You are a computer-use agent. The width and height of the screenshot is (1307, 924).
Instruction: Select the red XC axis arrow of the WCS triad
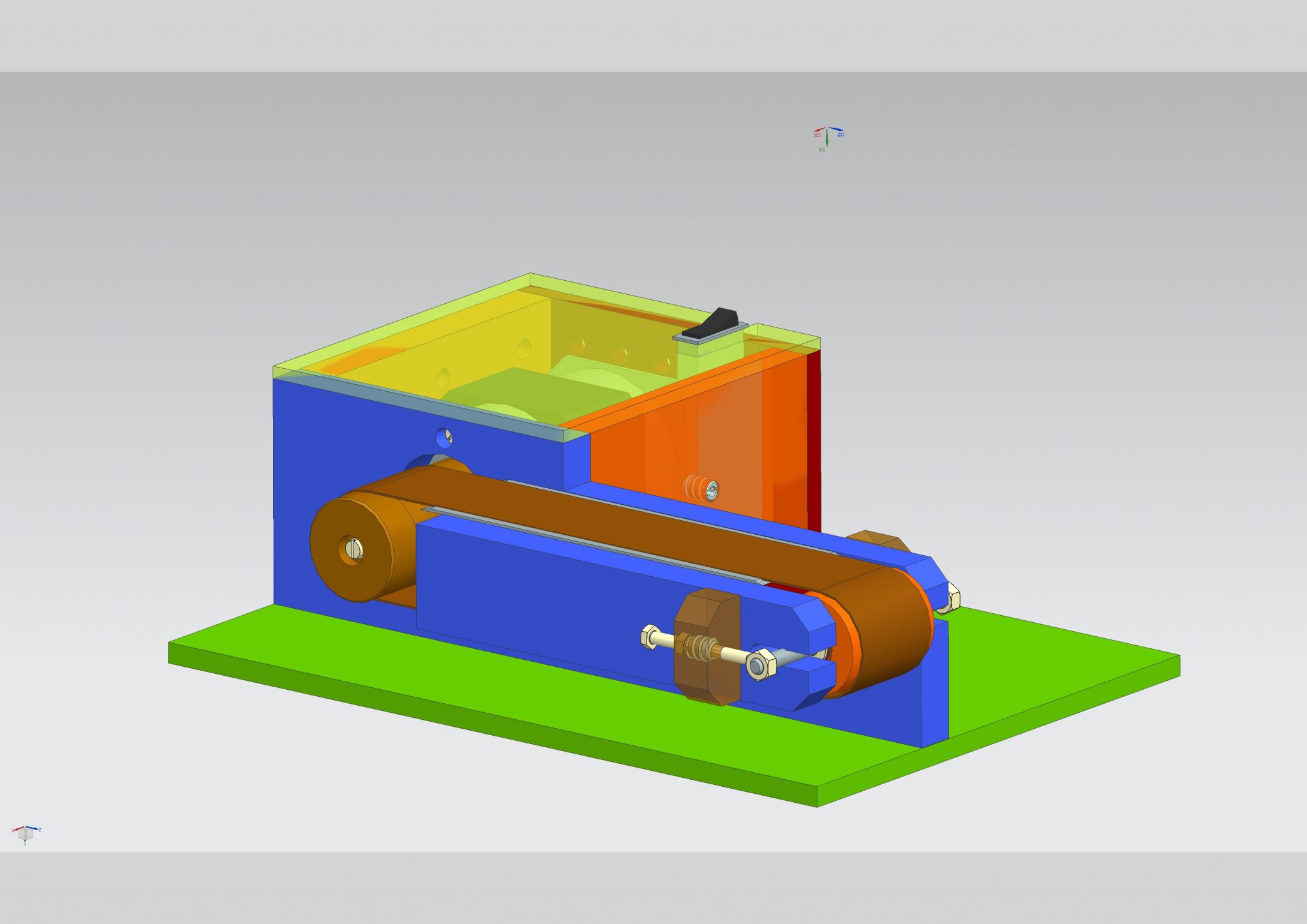point(819,130)
